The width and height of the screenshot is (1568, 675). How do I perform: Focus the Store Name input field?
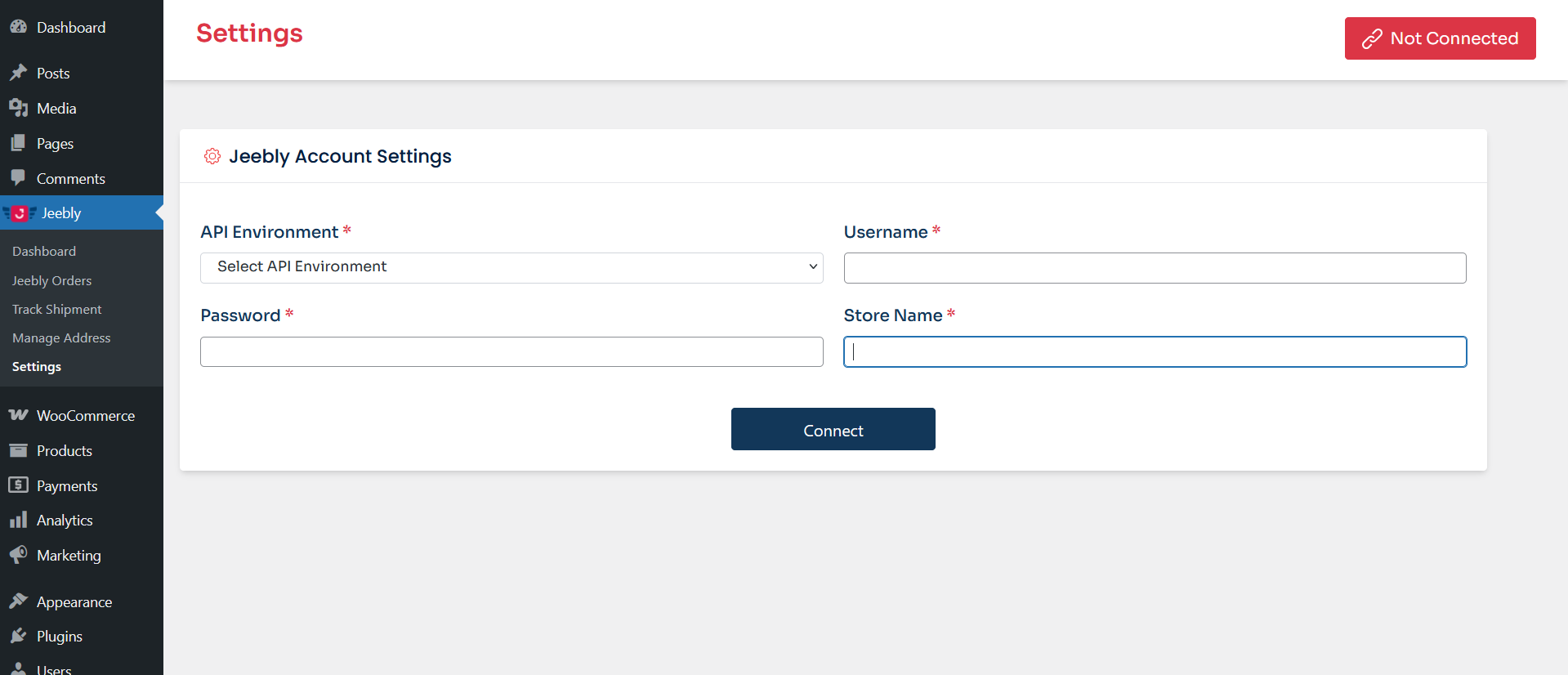point(1155,351)
